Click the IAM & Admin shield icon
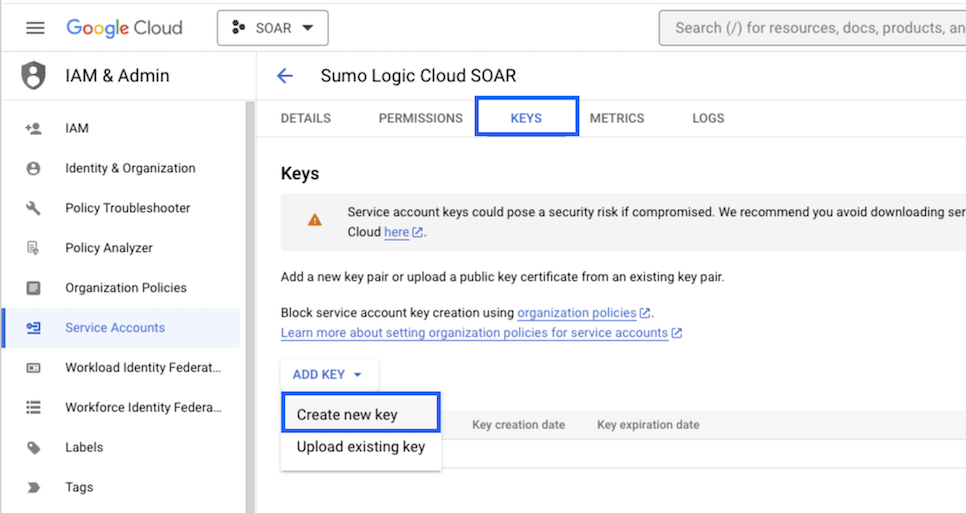The height and width of the screenshot is (513, 966). tap(34, 76)
